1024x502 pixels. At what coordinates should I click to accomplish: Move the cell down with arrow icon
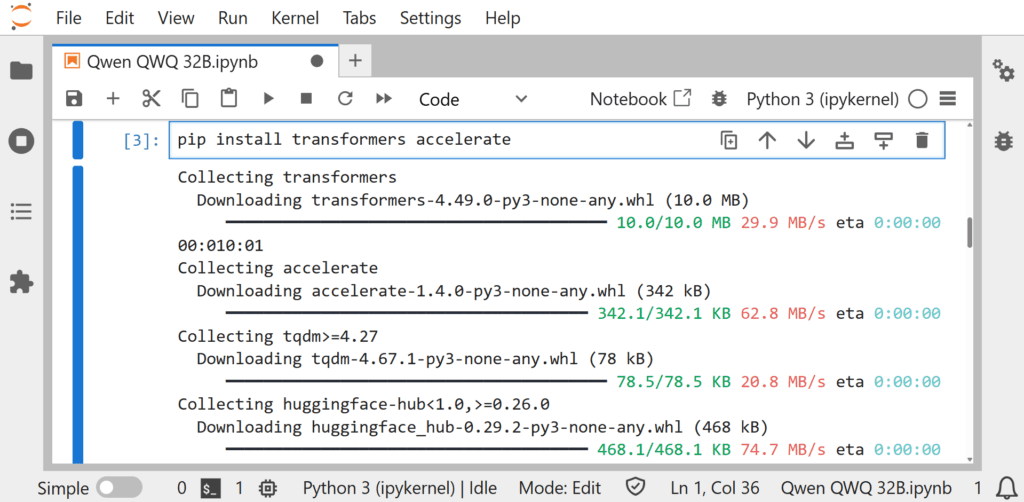806,140
